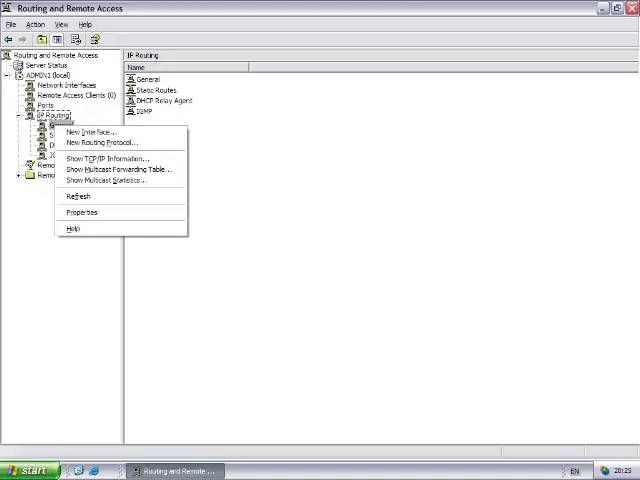Select Show Multicast Statistics... entry
The width and height of the screenshot is (640, 480).
pos(121,180)
